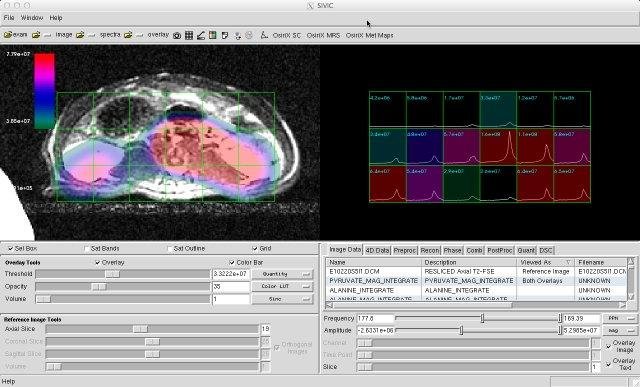Click the grid layout toolbar icon
Screen dimensions: 640x387
coord(189,36)
